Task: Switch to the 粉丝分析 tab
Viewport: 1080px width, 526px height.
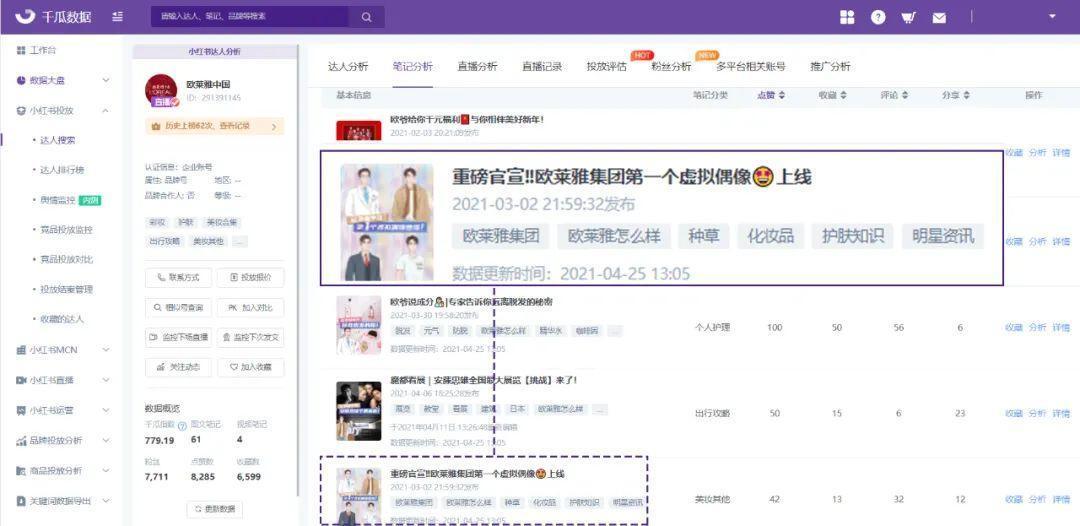Action: 672,67
